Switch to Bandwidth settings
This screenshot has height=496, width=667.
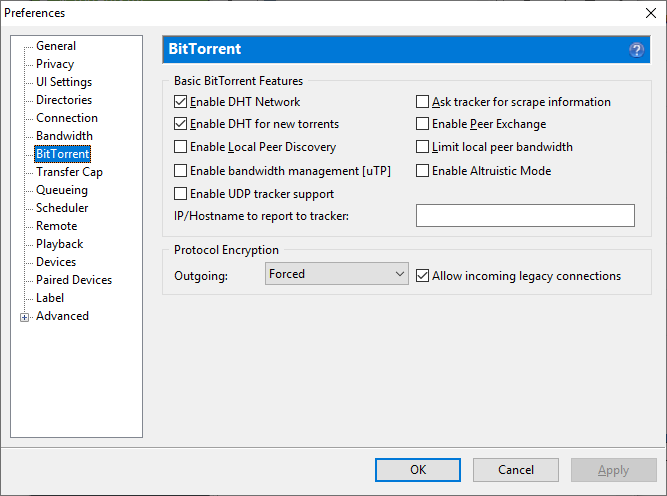pyautogui.click(x=64, y=136)
